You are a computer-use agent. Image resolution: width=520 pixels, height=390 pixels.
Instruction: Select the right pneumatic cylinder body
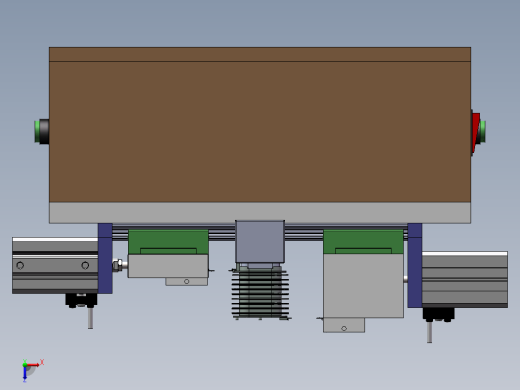tap(465, 279)
